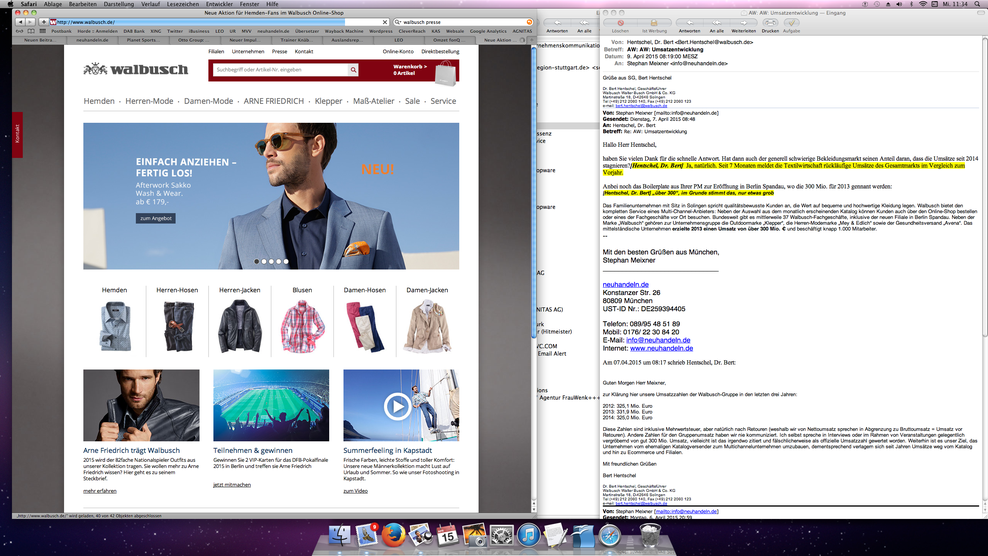
Task: Click the Warenkorb button
Action: click(410, 69)
